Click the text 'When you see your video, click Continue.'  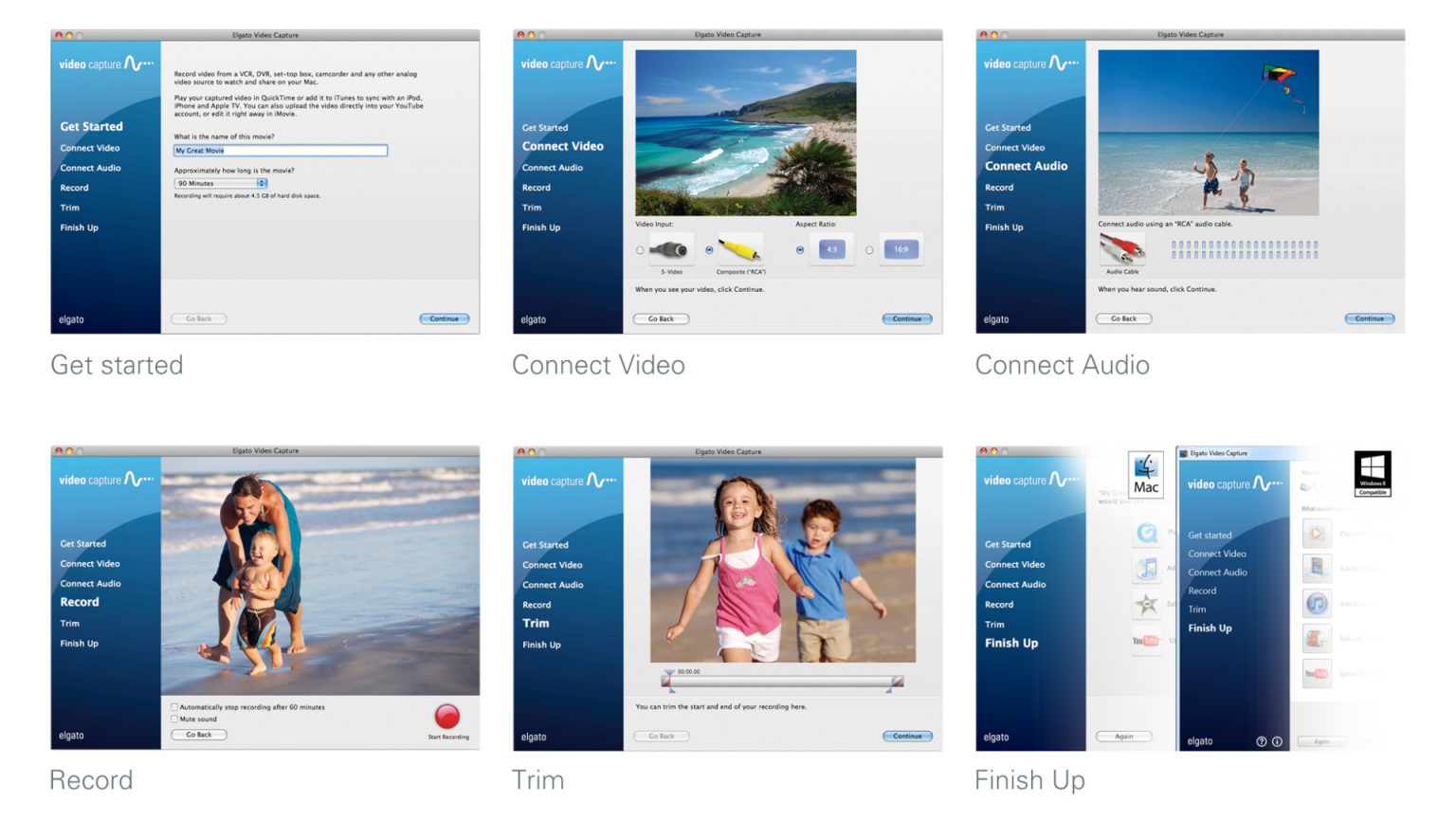(x=700, y=290)
